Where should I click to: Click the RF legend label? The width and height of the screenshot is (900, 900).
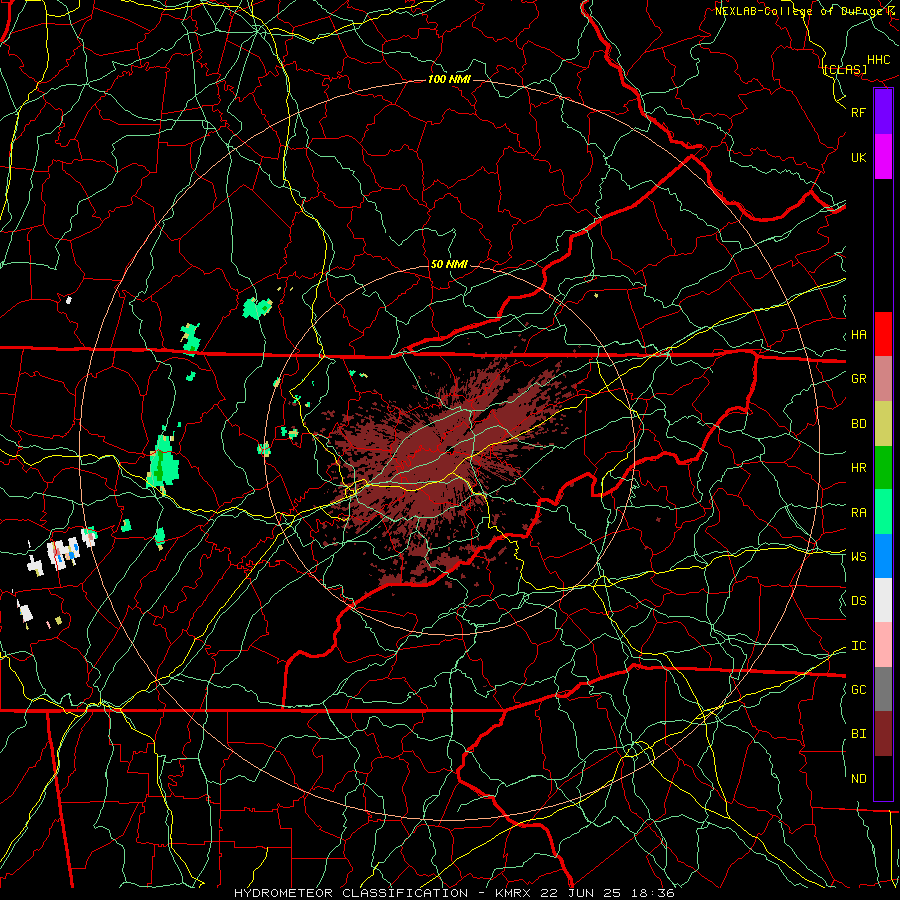859,112
